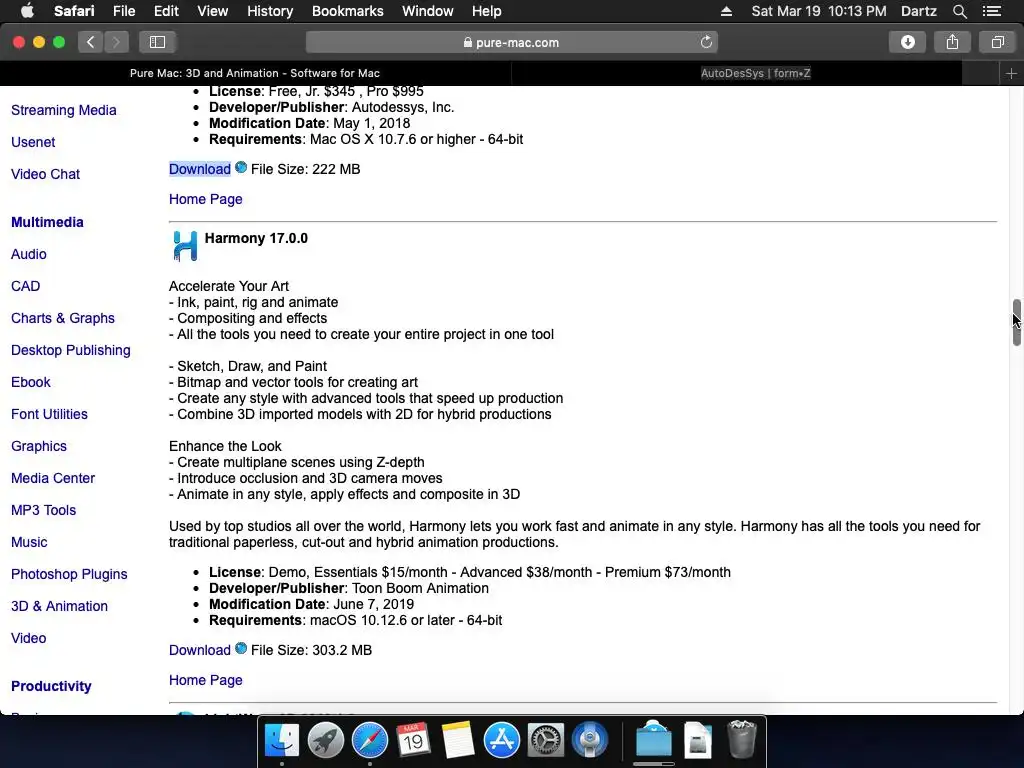The image size is (1024, 768).
Task: Open the Desktop Publishing link
Action: click(x=71, y=350)
